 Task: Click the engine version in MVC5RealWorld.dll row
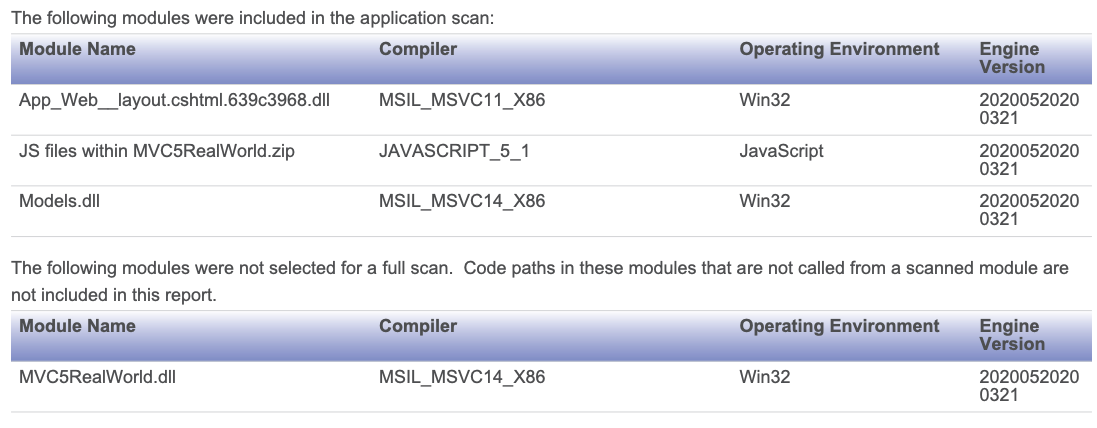click(x=1029, y=387)
